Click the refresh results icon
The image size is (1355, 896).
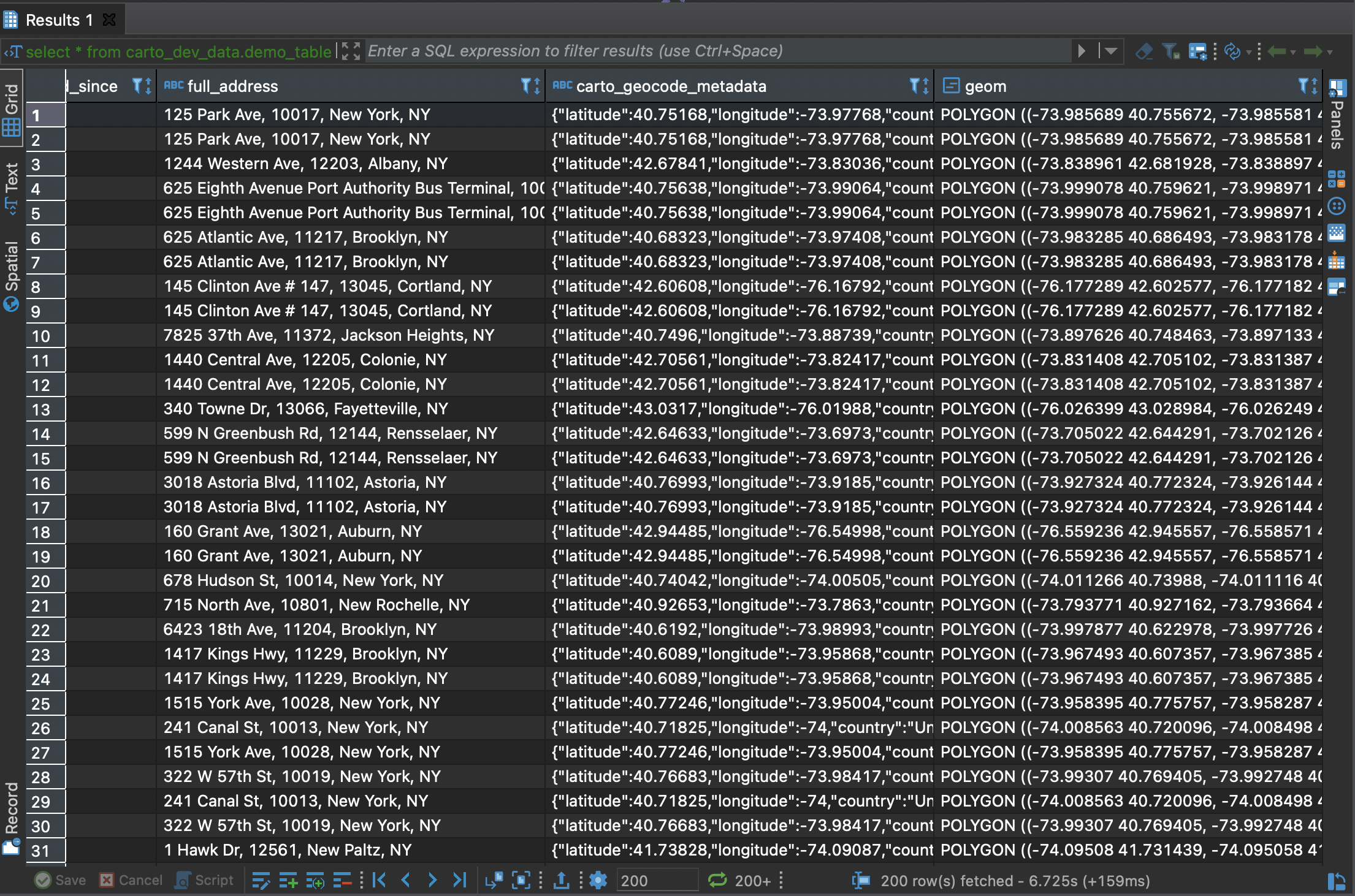click(x=1232, y=51)
